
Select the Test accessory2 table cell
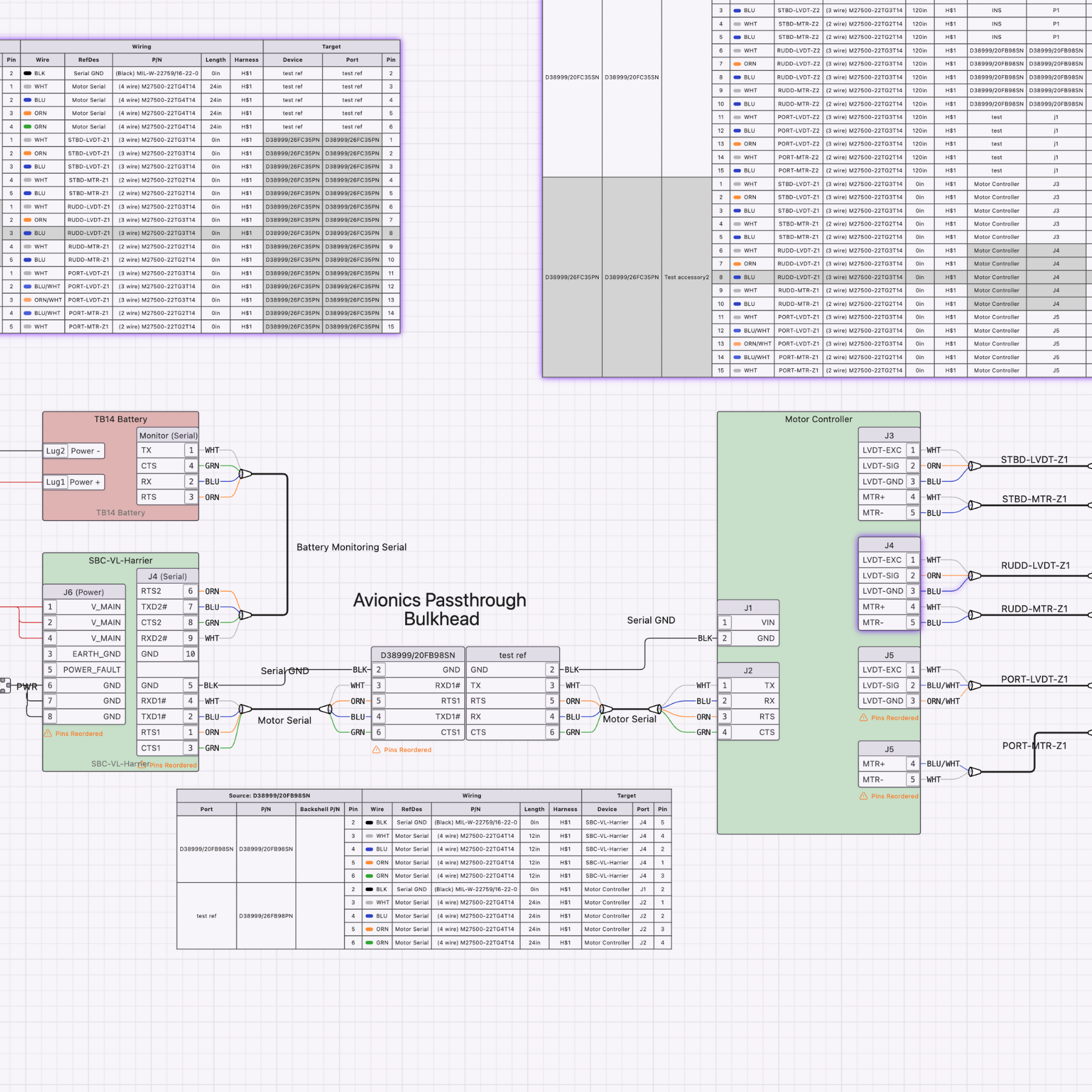tap(686, 277)
